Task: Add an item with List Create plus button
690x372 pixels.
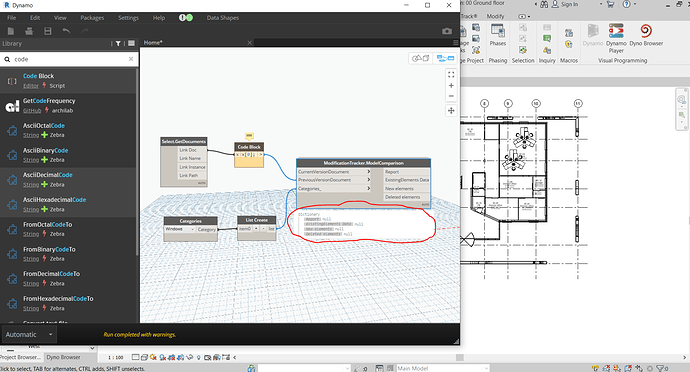Action: (256, 229)
